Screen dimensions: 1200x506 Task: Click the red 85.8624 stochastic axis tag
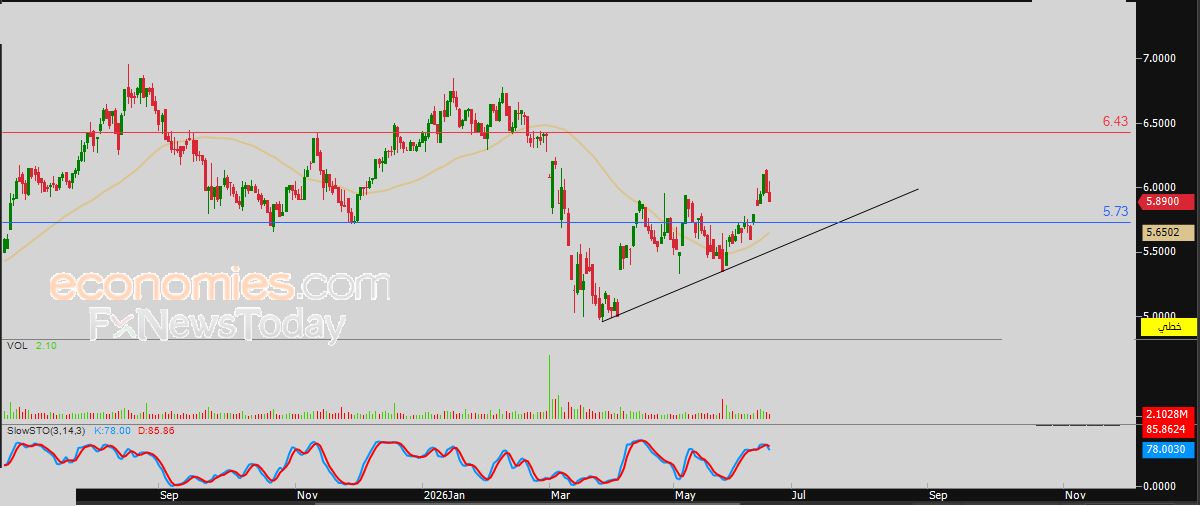[1167, 428]
